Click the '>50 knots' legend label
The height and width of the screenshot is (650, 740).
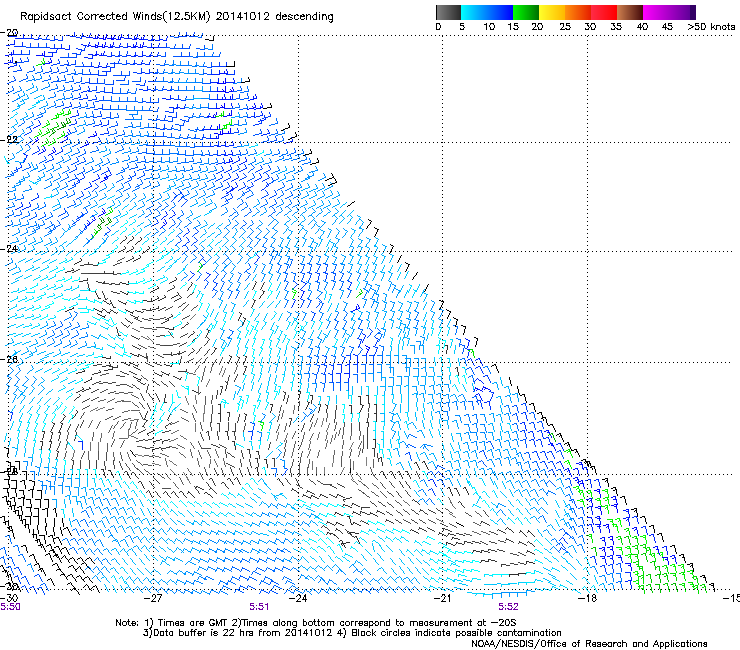pyautogui.click(x=711, y=27)
